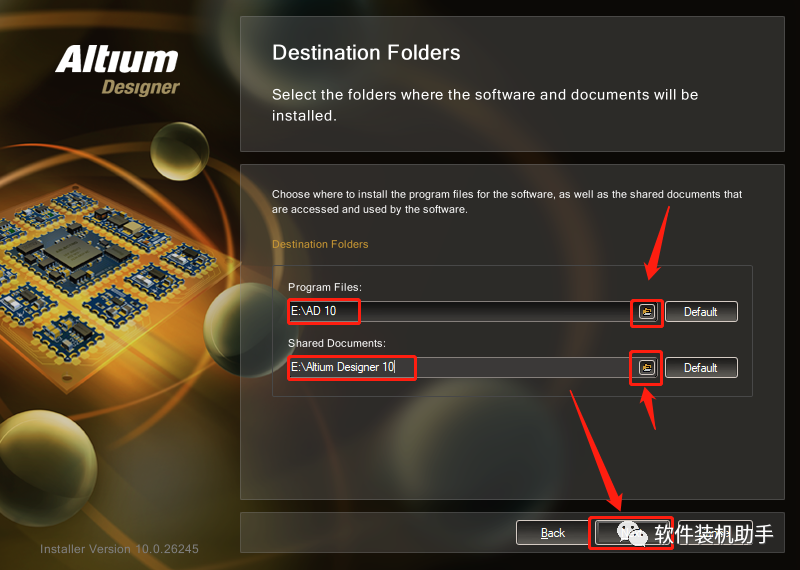
Task: Click the 'Shared Documents:' label
Action: (337, 343)
